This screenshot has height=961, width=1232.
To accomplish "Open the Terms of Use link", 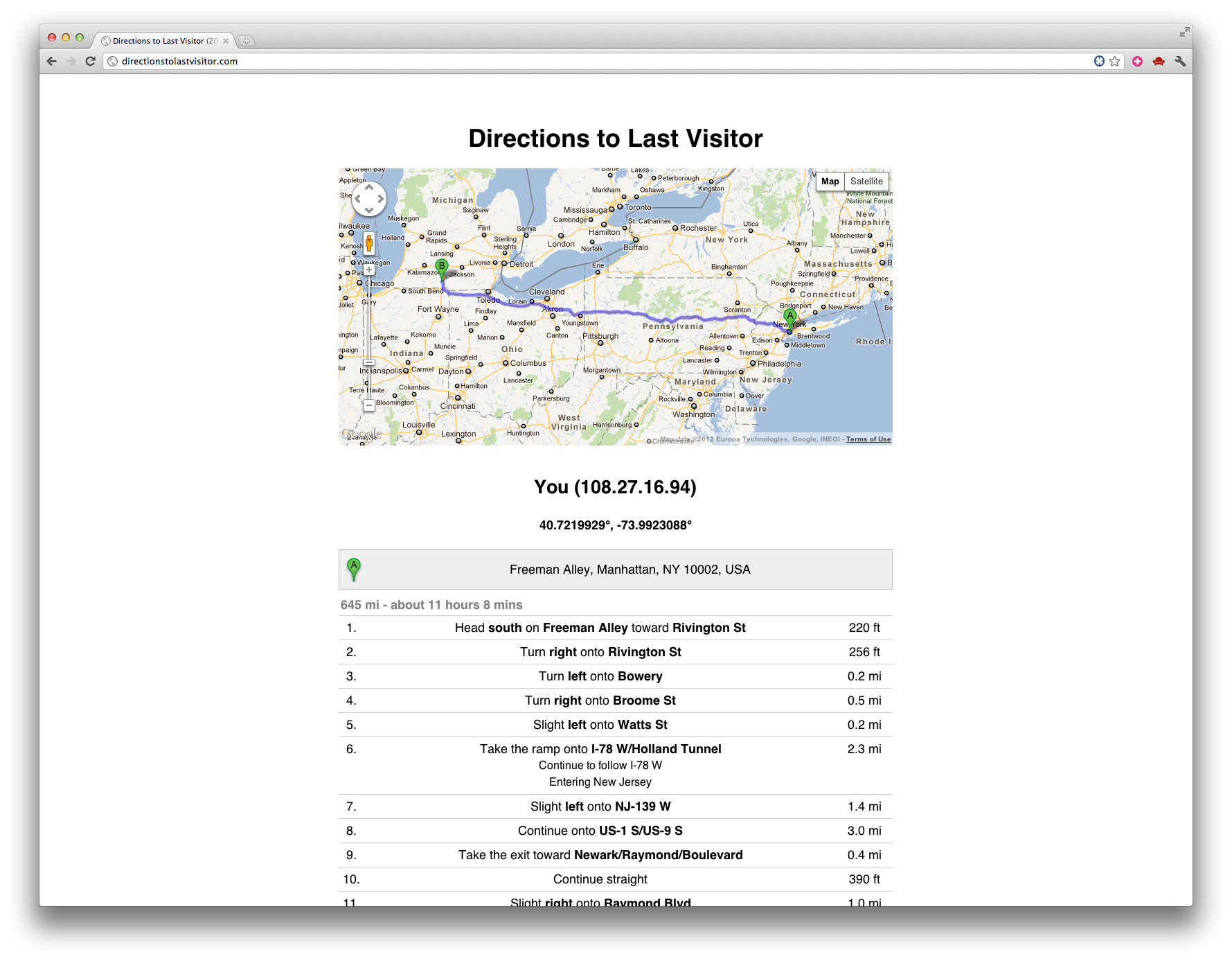I will (x=868, y=439).
